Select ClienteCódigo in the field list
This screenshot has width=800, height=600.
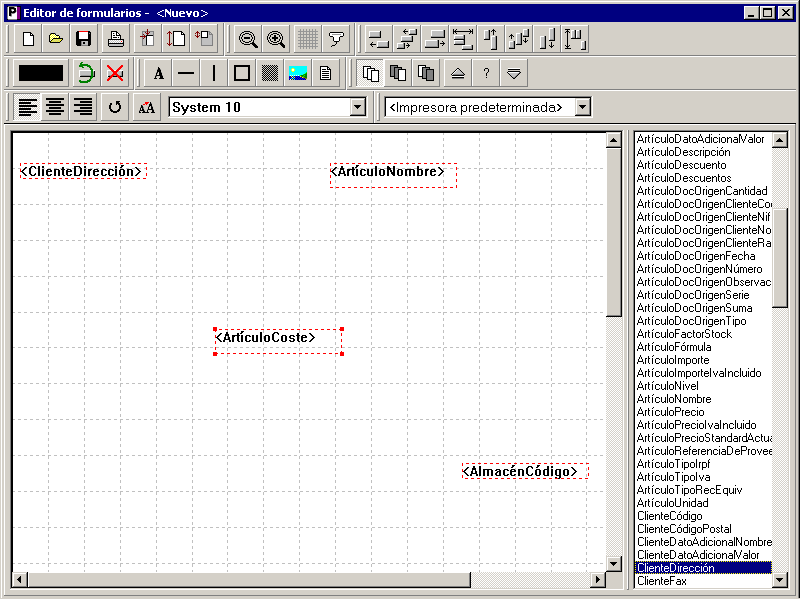[x=669, y=516]
